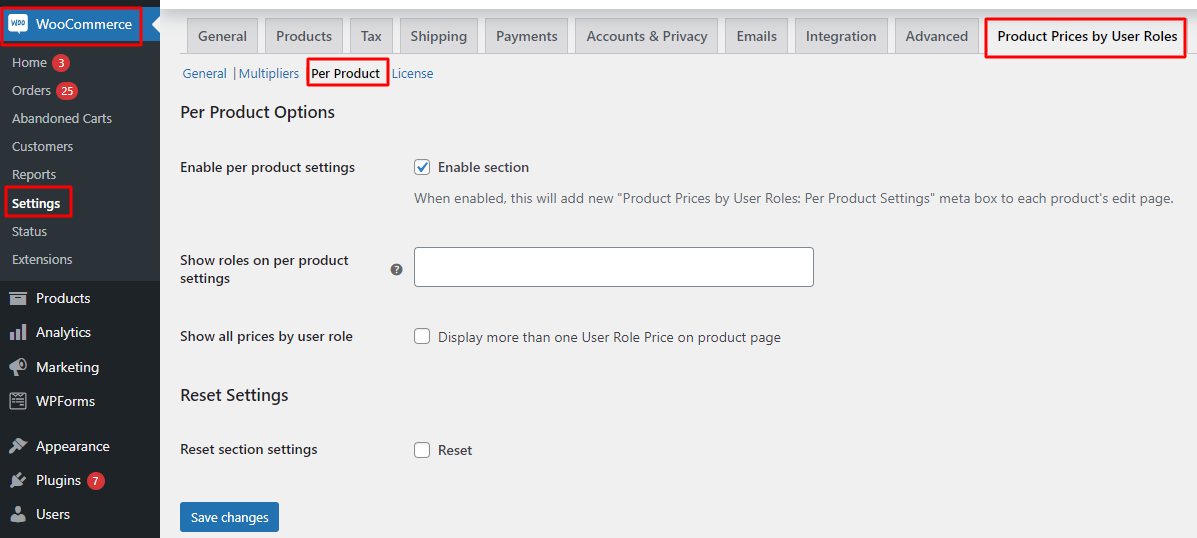The height and width of the screenshot is (538, 1197).
Task: Open the Plugins sidebar menu label
Action: coord(58,481)
